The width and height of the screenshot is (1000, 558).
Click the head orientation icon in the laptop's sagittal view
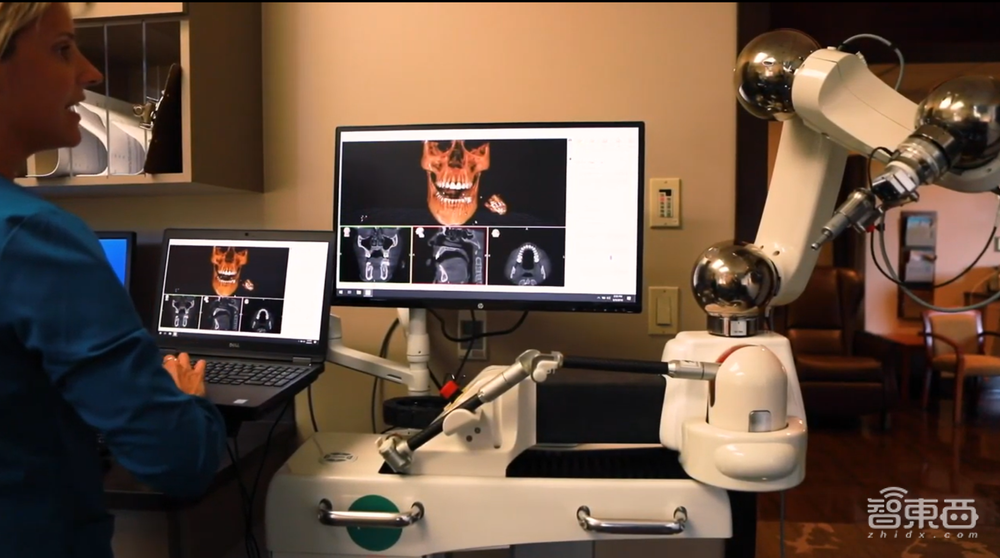[x=207, y=301]
